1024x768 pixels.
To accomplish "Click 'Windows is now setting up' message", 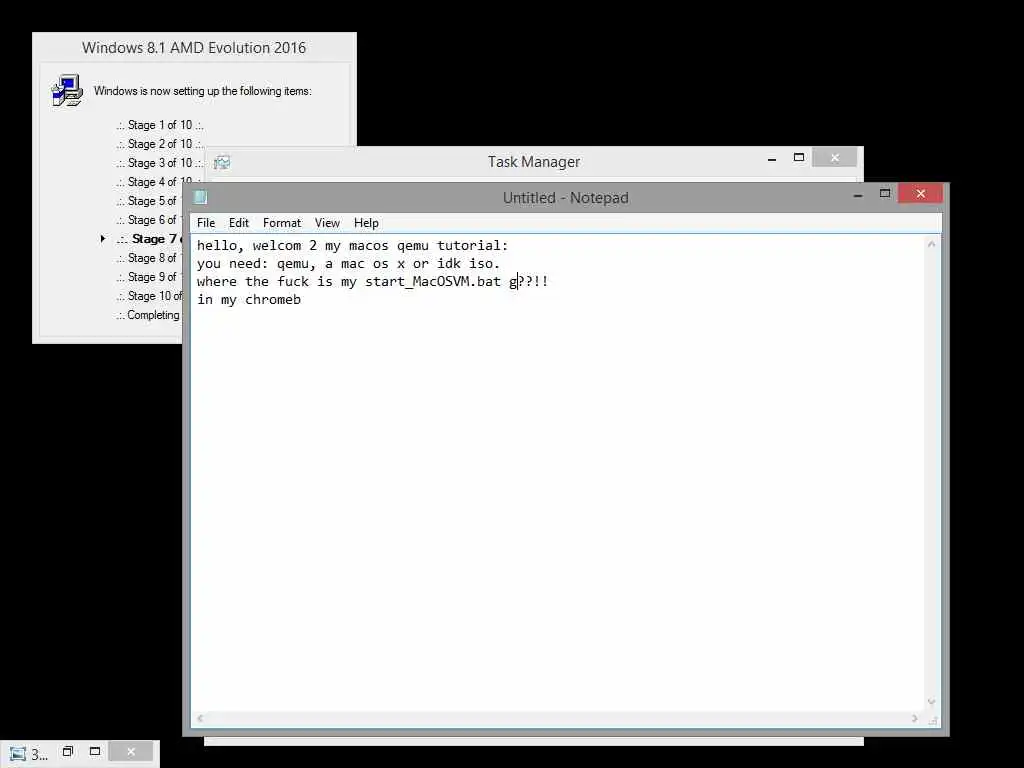I will click(202, 91).
